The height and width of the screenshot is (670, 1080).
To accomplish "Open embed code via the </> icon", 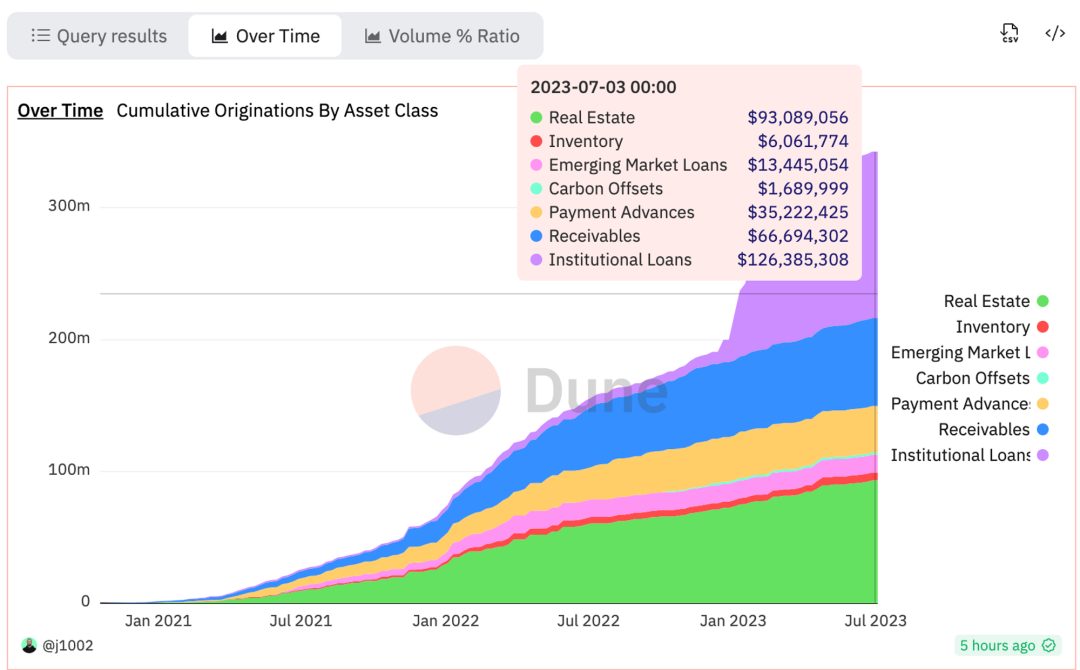I will click(1055, 33).
